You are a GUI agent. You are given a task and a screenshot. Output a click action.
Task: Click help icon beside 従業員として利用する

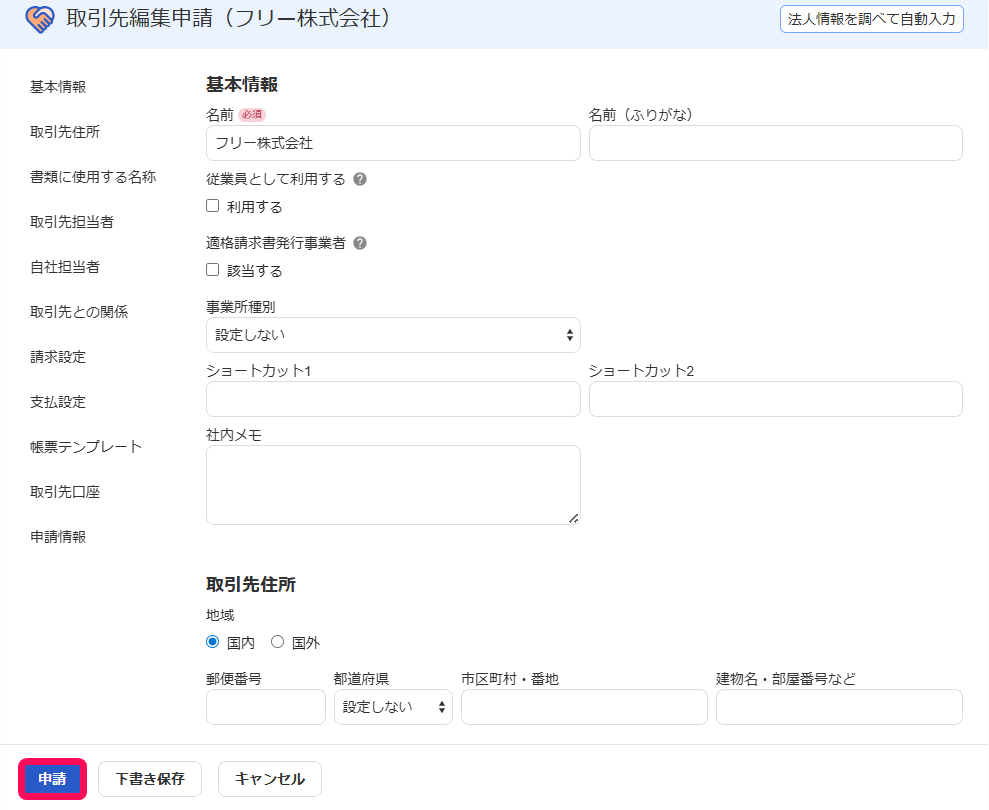(360, 179)
